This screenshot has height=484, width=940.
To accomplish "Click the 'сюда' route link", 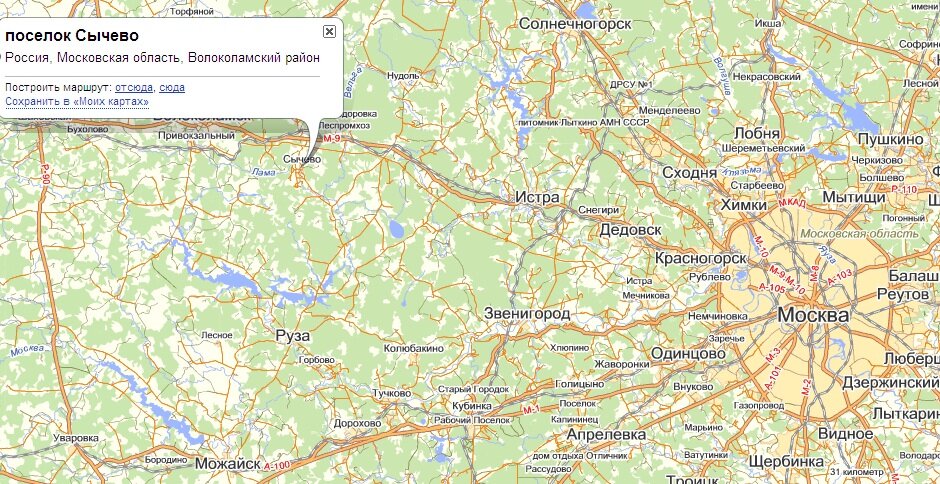I will click(172, 88).
